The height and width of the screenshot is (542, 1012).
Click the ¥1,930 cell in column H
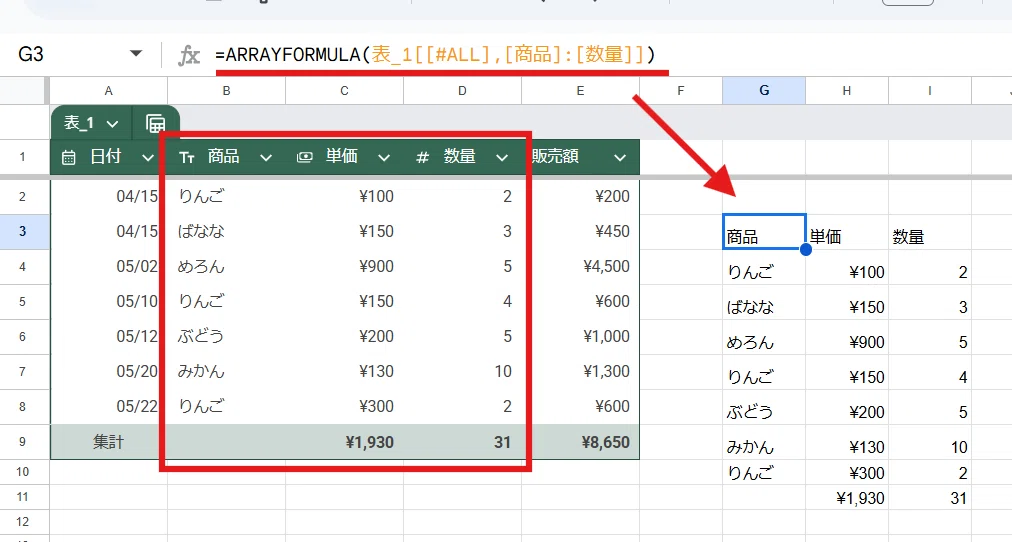click(847, 497)
